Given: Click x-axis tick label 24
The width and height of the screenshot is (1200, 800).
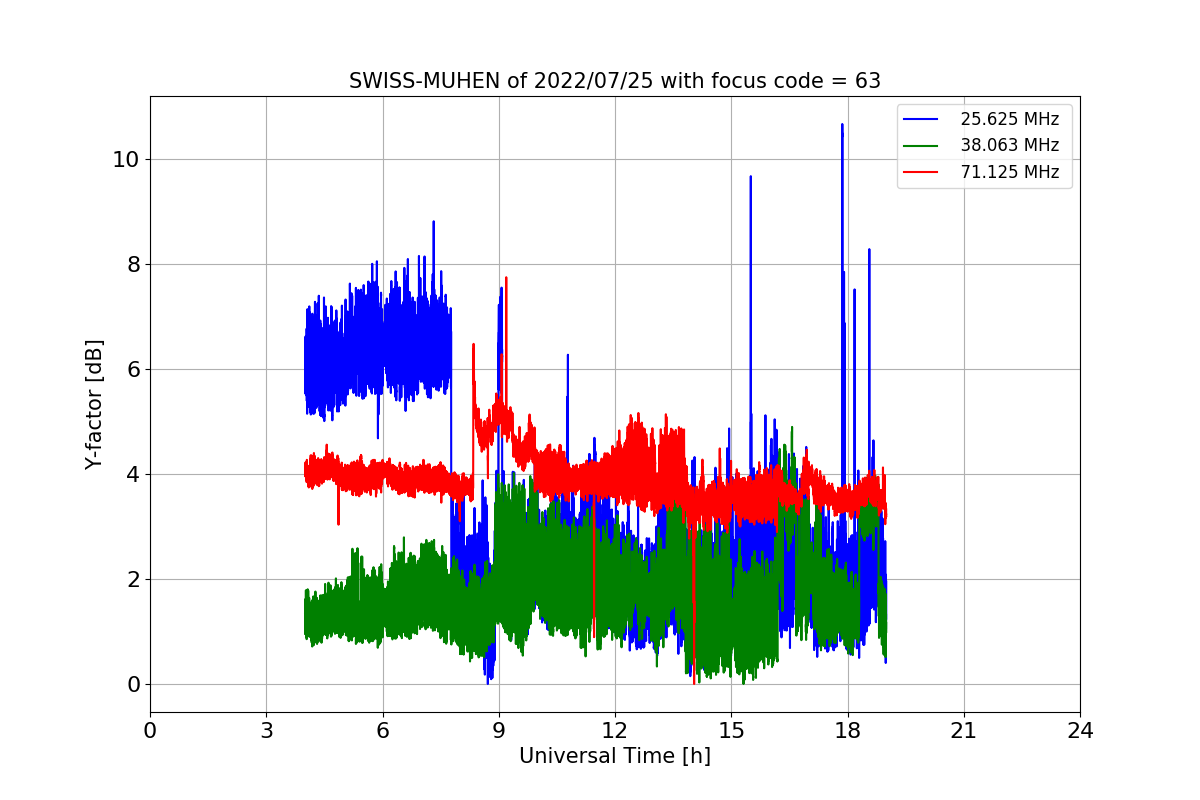Looking at the screenshot, I should click(x=1080, y=731).
